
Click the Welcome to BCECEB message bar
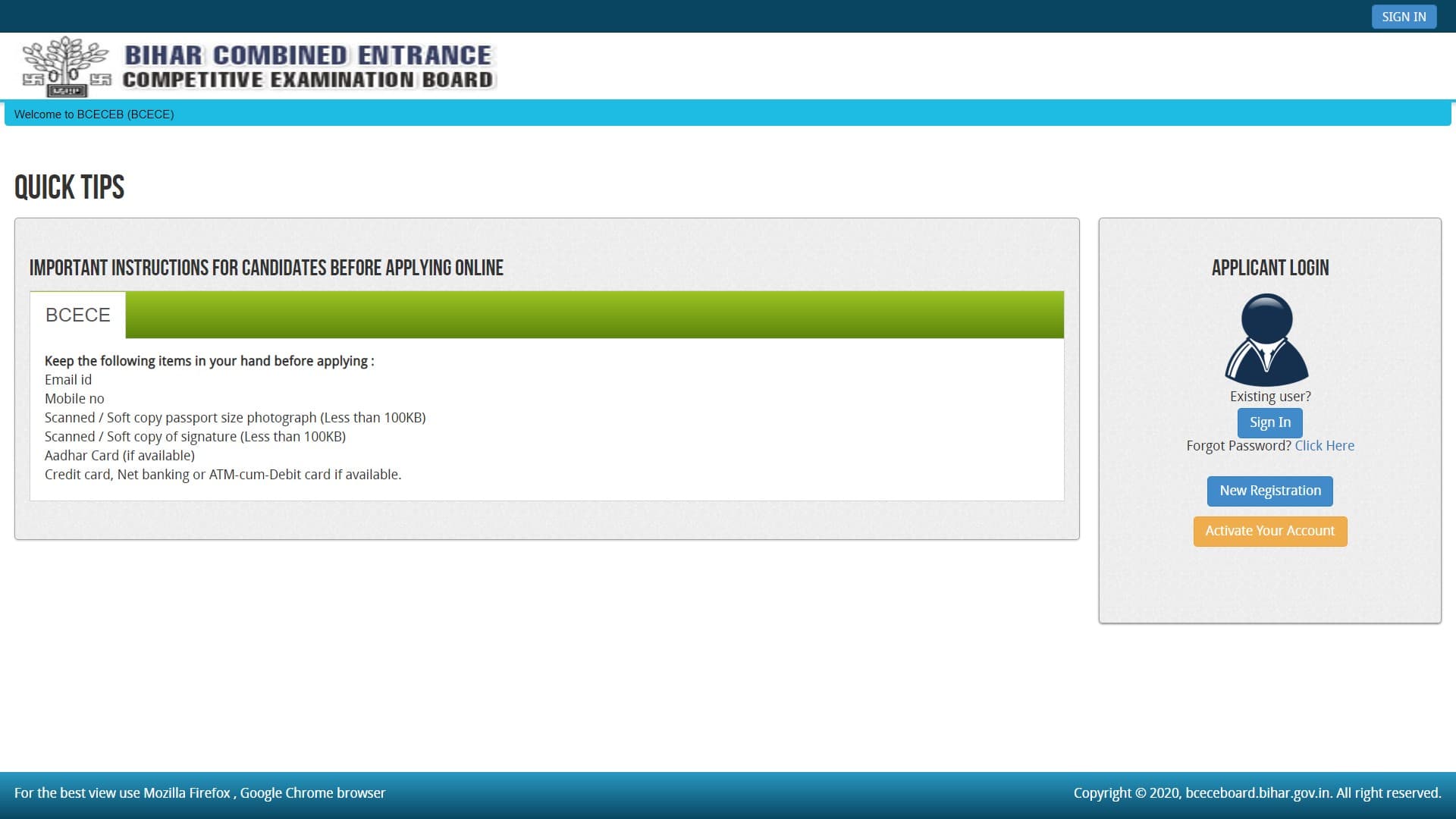(x=94, y=115)
